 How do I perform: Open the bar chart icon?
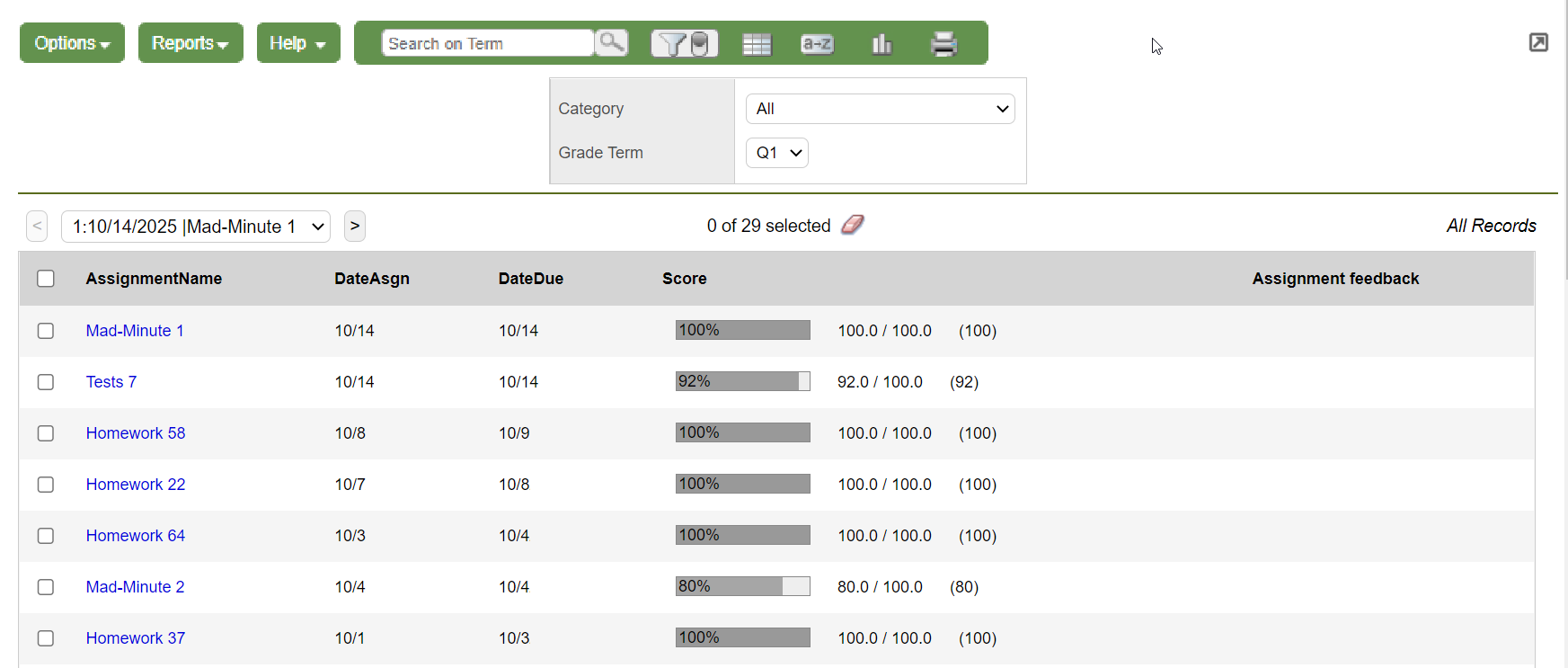point(881,44)
